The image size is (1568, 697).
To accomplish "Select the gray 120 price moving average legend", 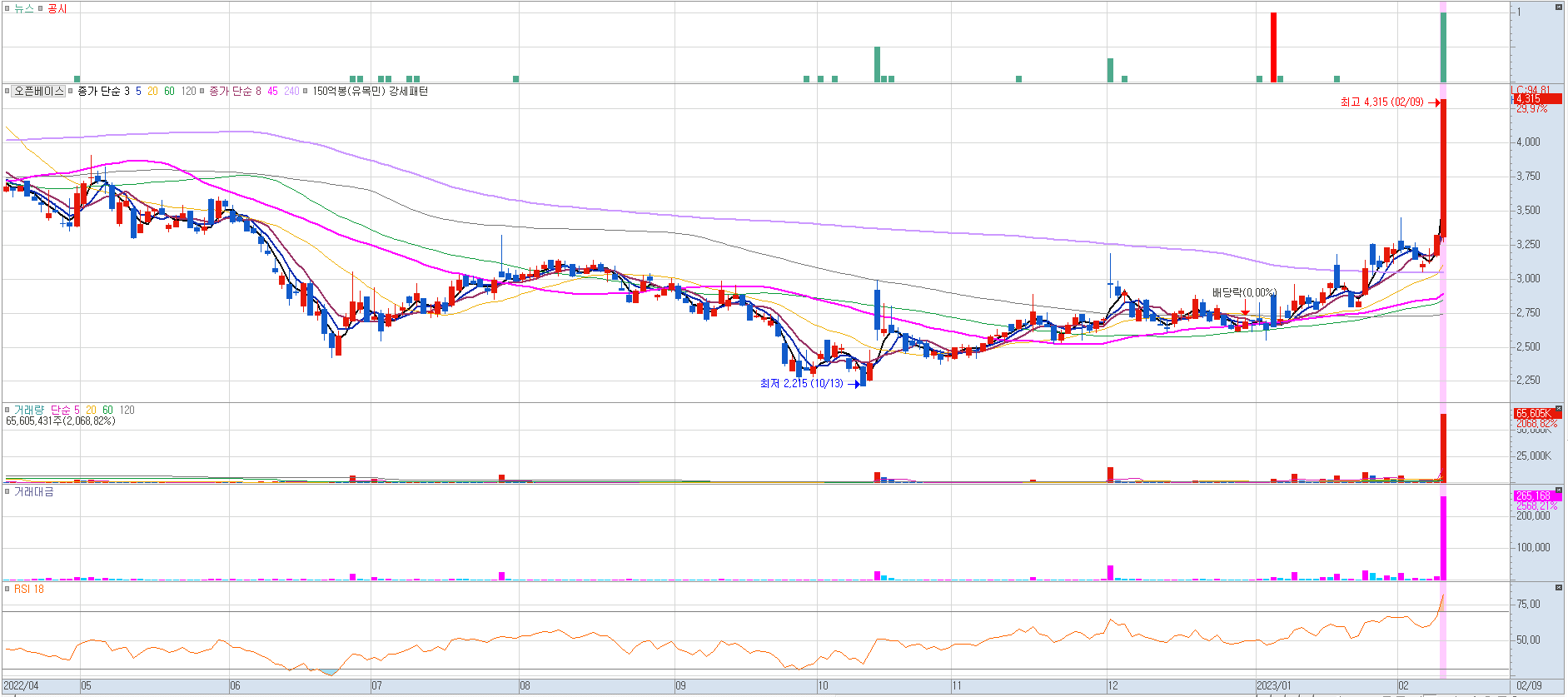I will click(189, 91).
